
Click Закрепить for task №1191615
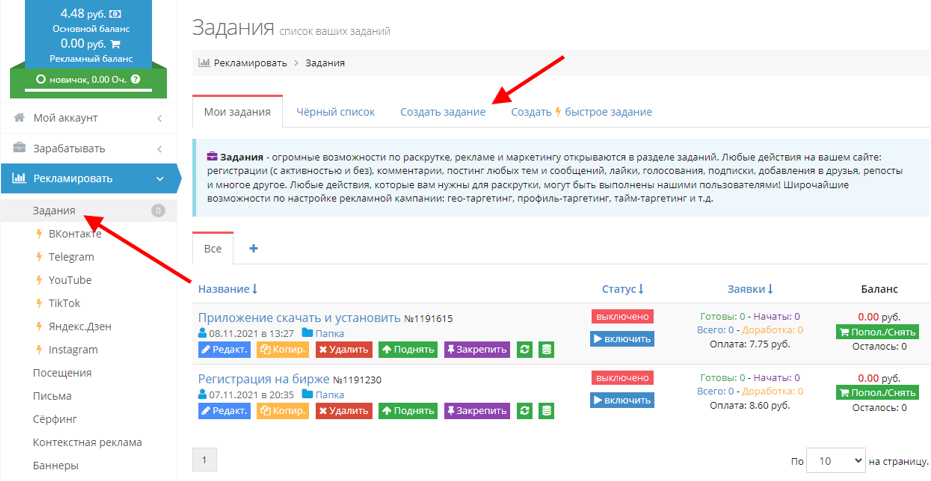(477, 350)
